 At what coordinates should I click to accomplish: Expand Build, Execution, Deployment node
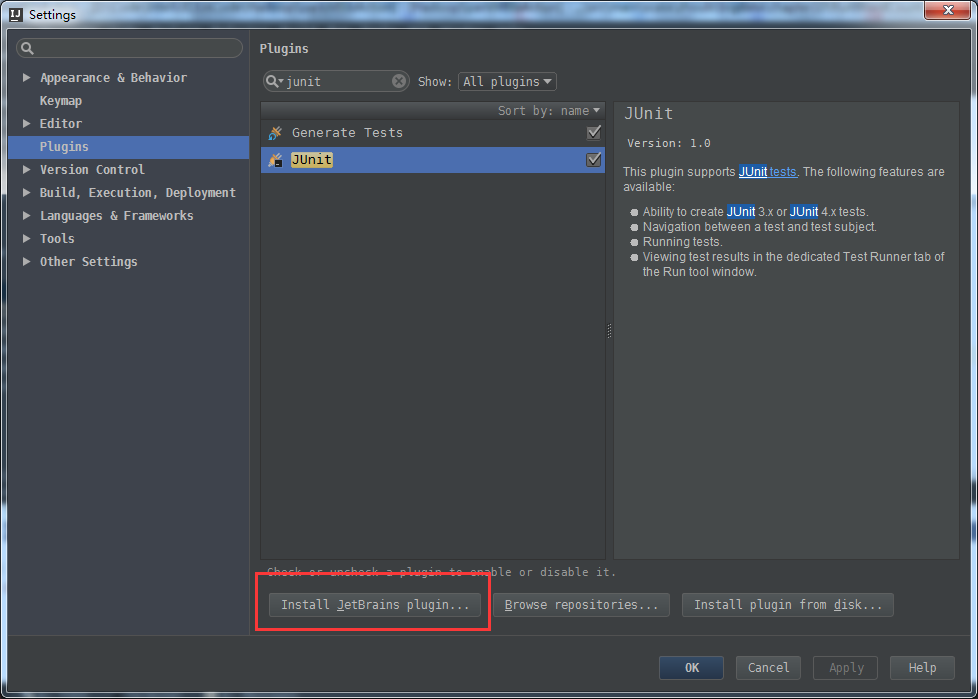pos(26,193)
